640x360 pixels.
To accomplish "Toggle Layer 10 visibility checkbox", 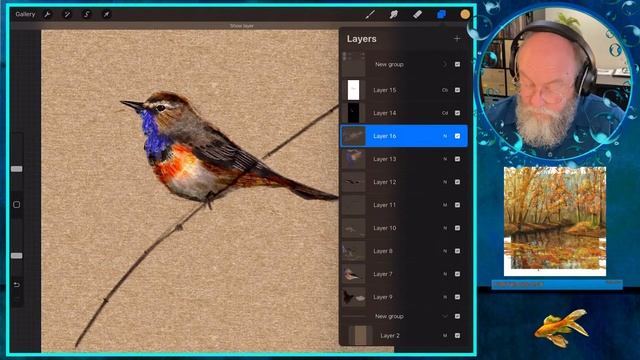I will (457, 228).
